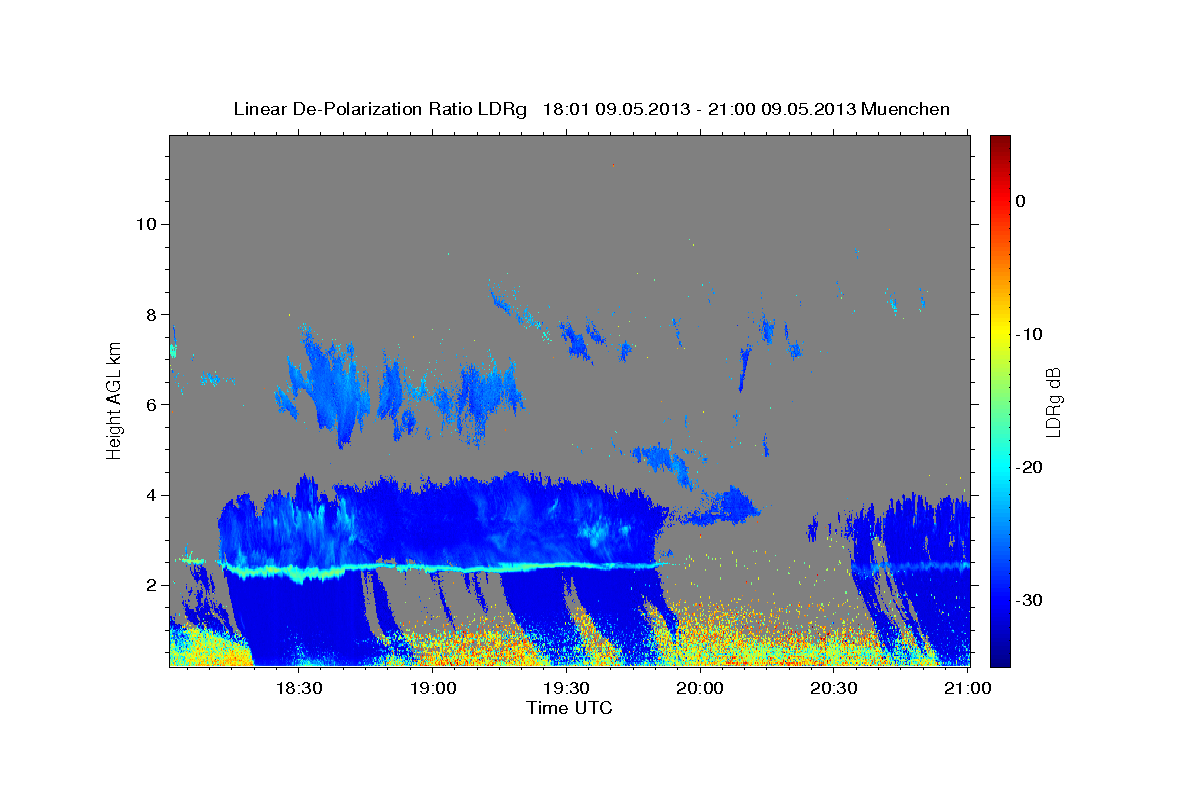Click the start time '18:01 09.05.2013' in title
This screenshot has width=1200, height=800.
pyautogui.click(x=615, y=109)
